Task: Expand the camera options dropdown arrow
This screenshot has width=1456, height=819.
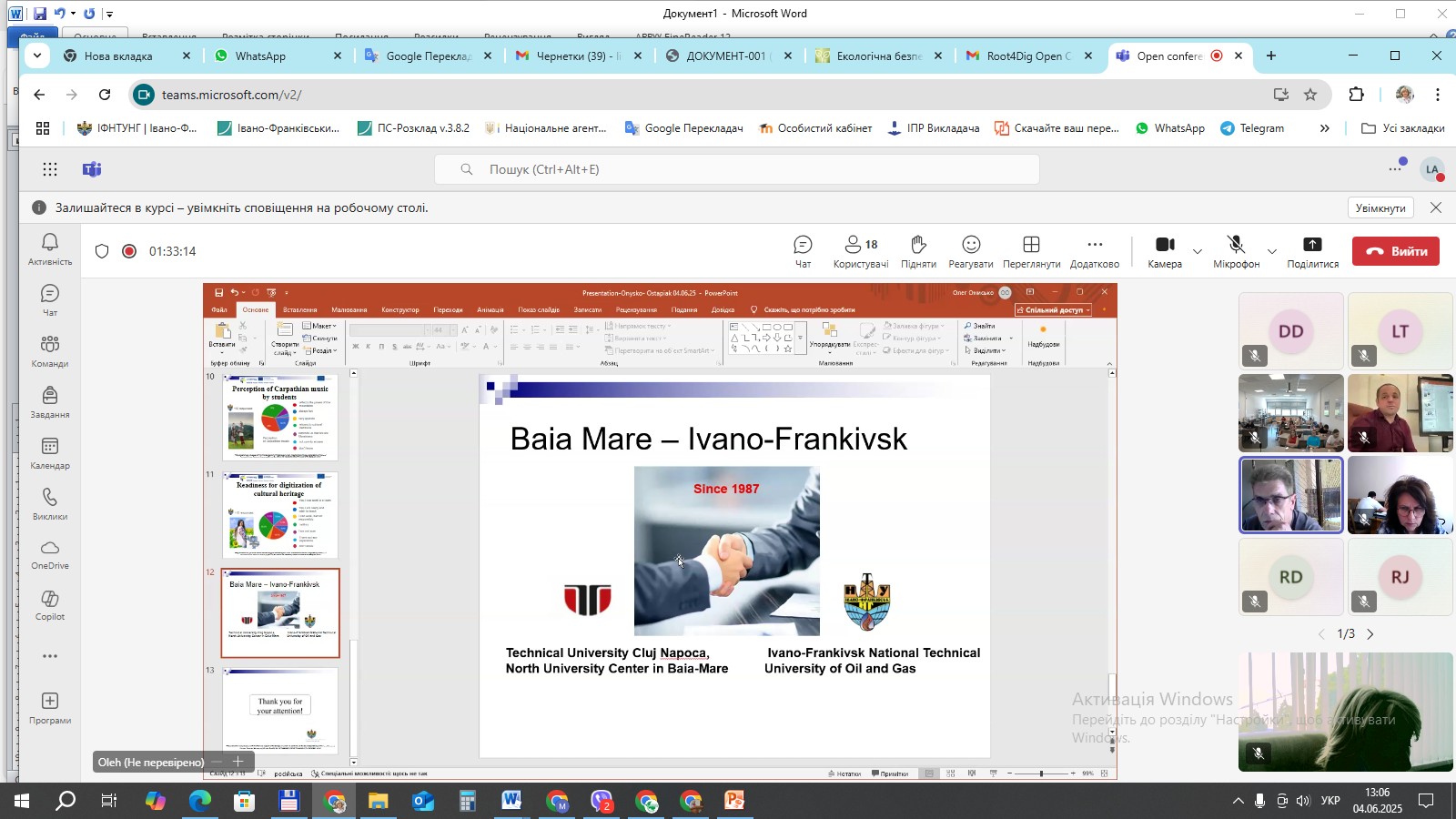Action: pyautogui.click(x=1198, y=252)
